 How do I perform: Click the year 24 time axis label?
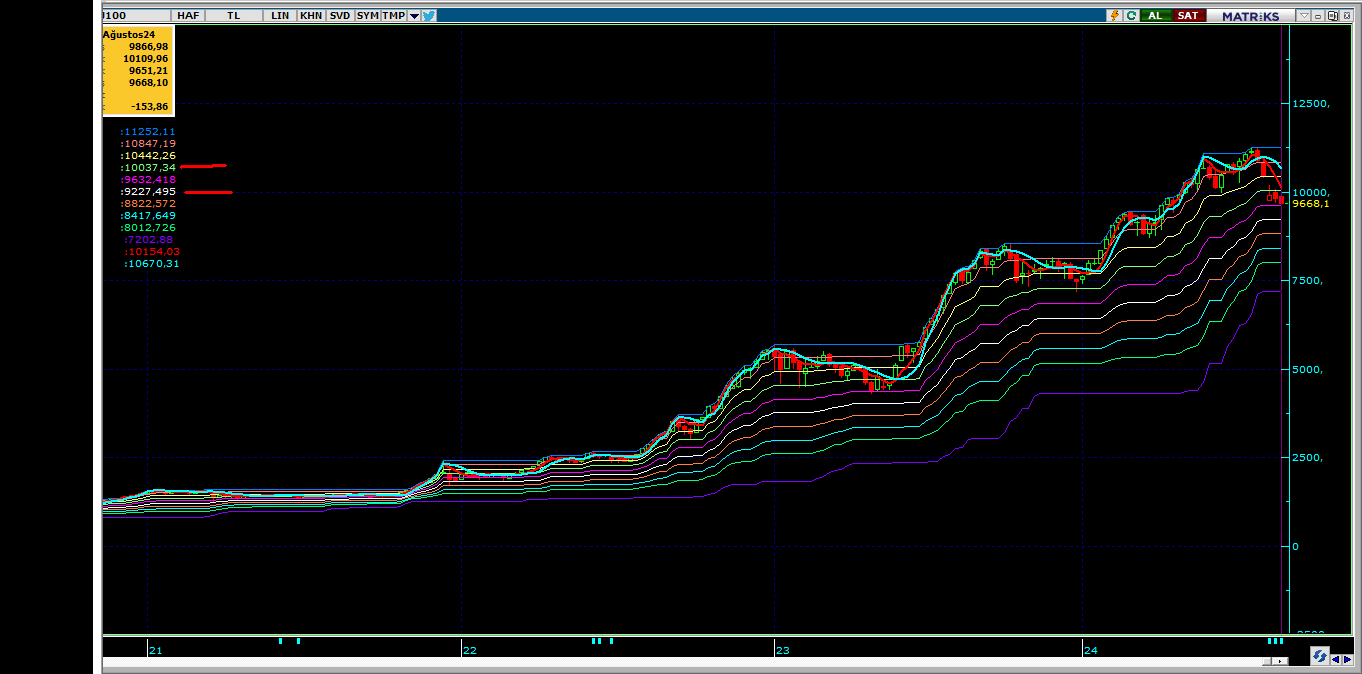pos(1091,650)
